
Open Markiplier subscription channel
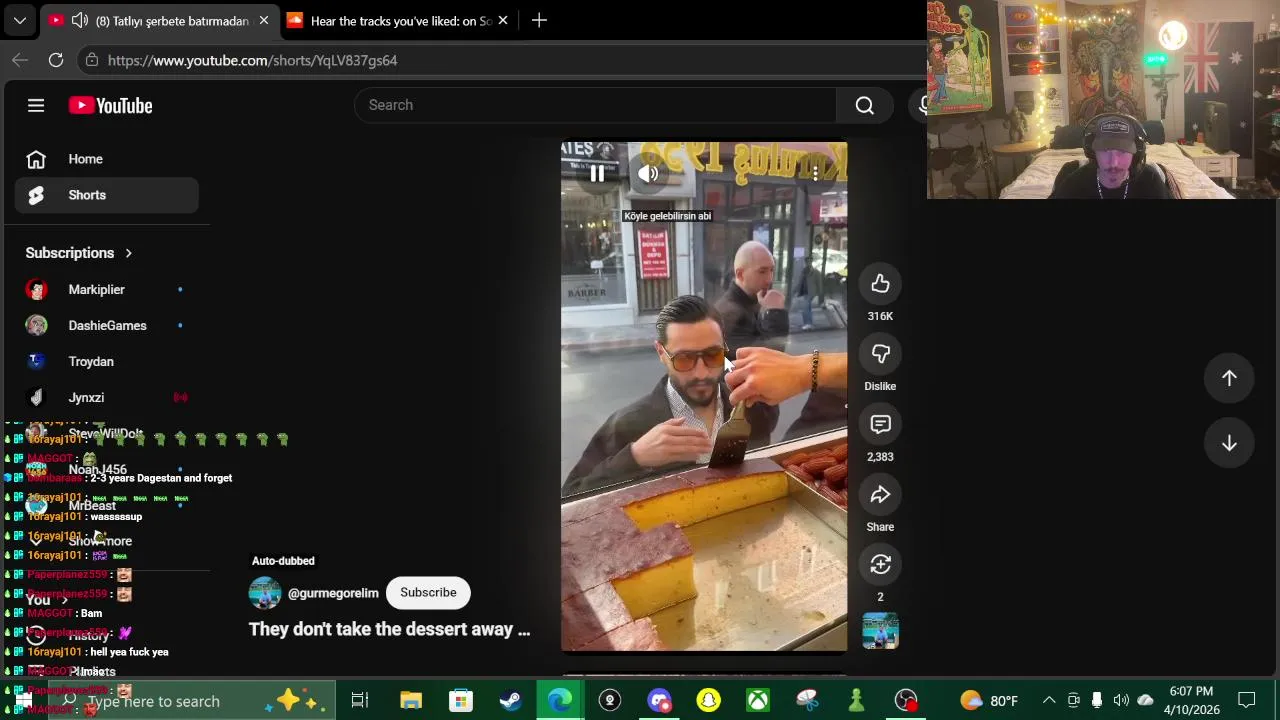[107, 289]
